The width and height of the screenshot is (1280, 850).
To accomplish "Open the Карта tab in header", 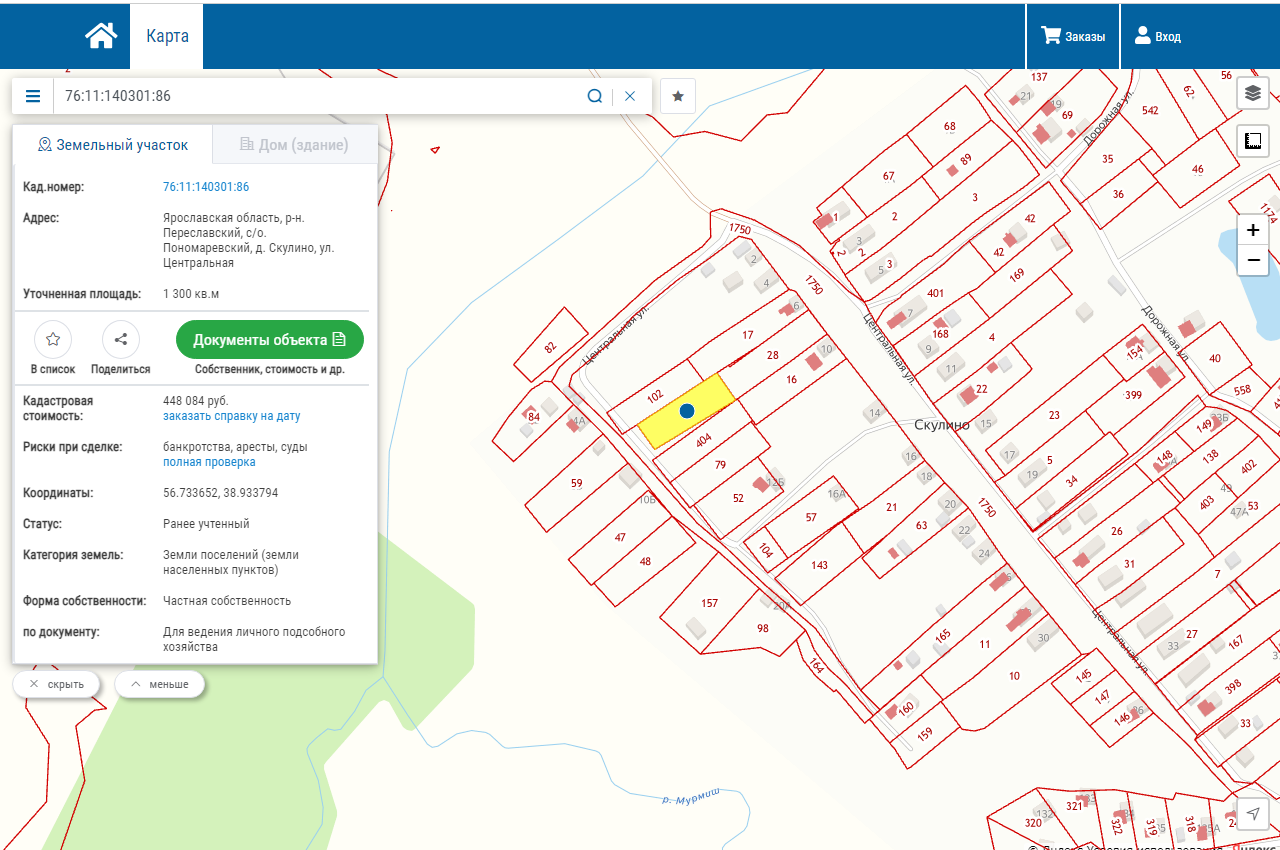I will (167, 36).
